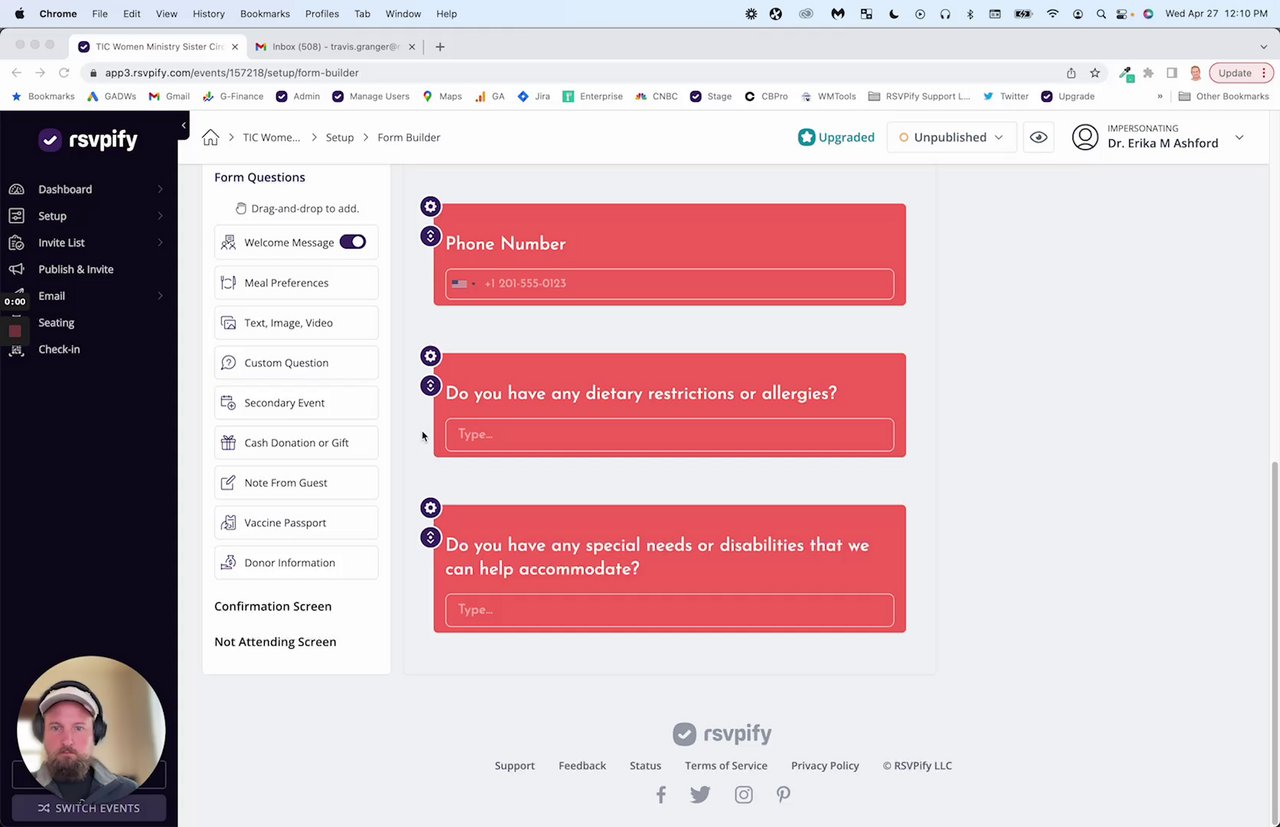Open the Dr. Erika M Ashford account menu
The height and width of the screenshot is (827, 1280).
click(x=1158, y=137)
